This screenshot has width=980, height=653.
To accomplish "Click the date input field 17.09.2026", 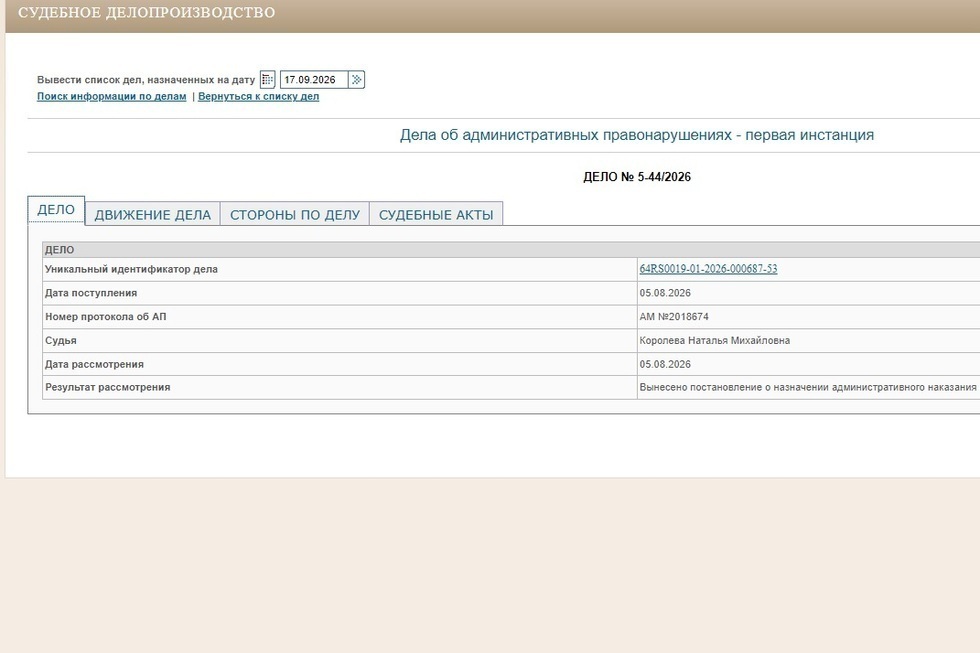I will coord(314,79).
